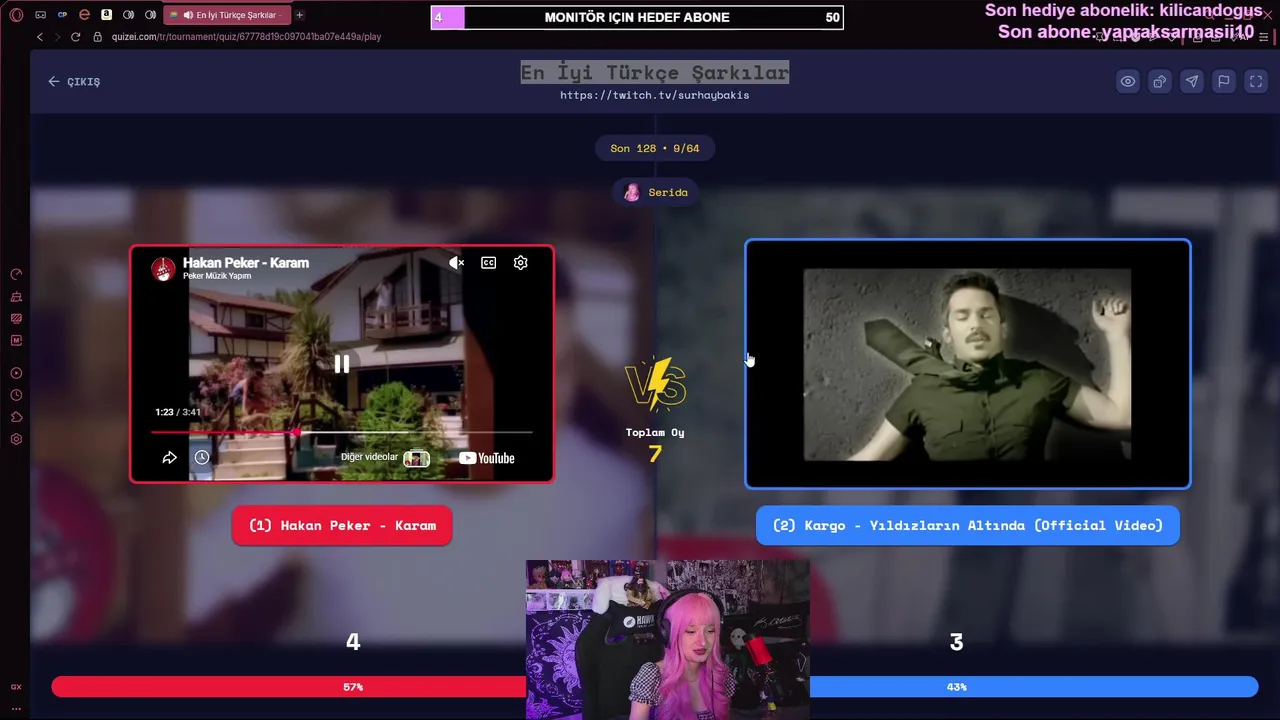Click the Serida user badge
Viewport: 1280px width, 720px height.
655,192
